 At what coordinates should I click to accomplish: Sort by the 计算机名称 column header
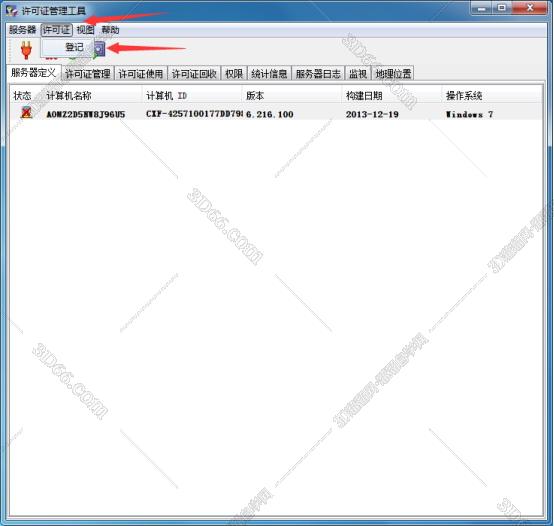pyautogui.click(x=93, y=95)
